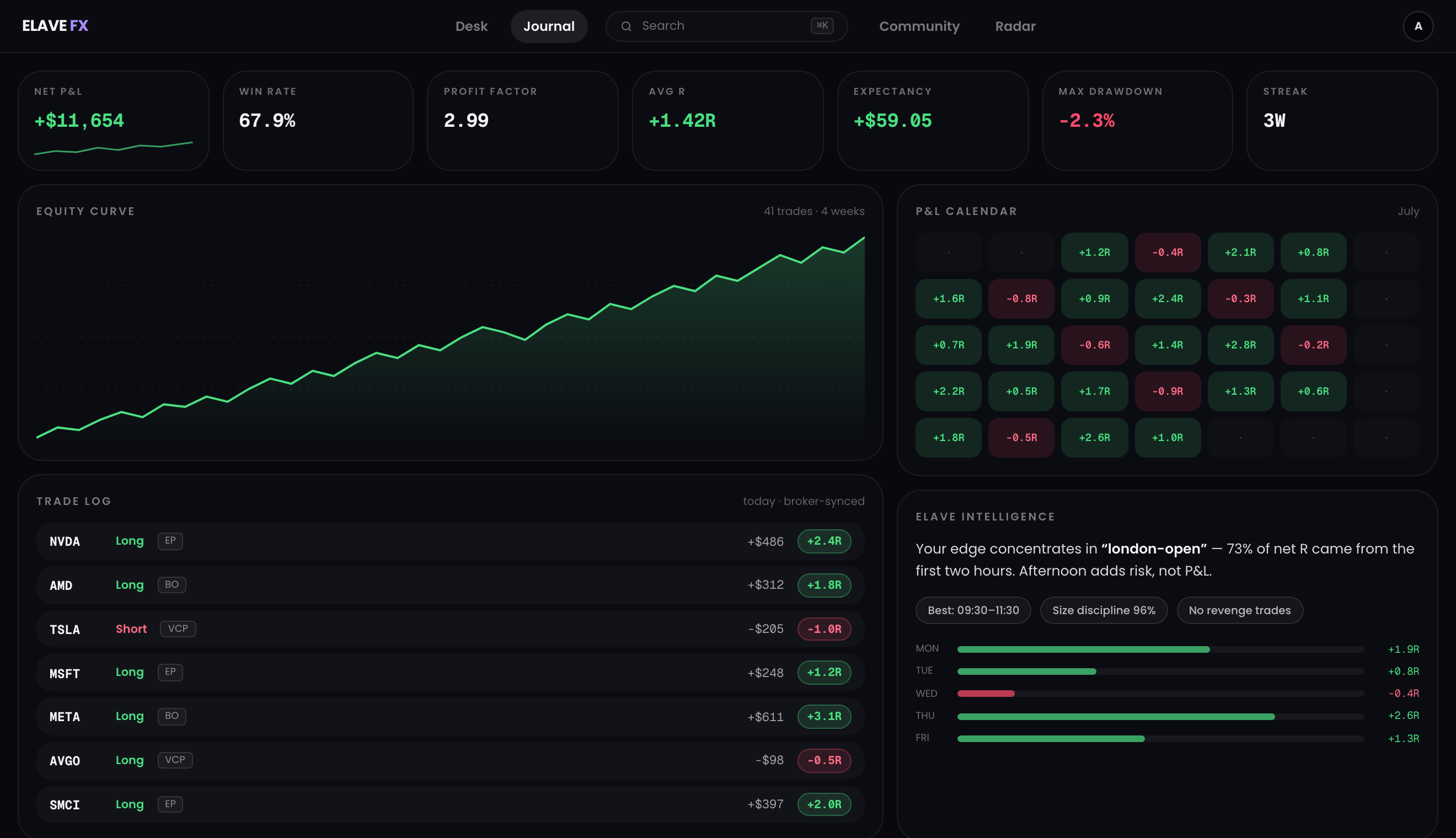Screen dimensions: 1456x838
Task: Go to the Radar tab
Action: [x=1015, y=26]
